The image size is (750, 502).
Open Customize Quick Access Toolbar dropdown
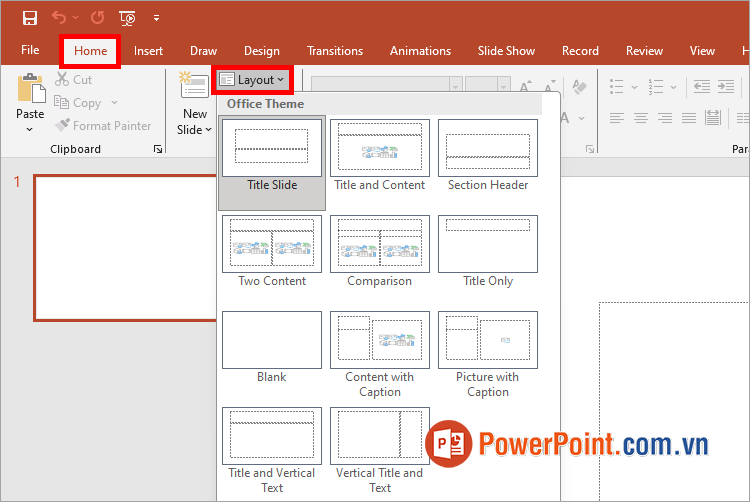click(156, 18)
